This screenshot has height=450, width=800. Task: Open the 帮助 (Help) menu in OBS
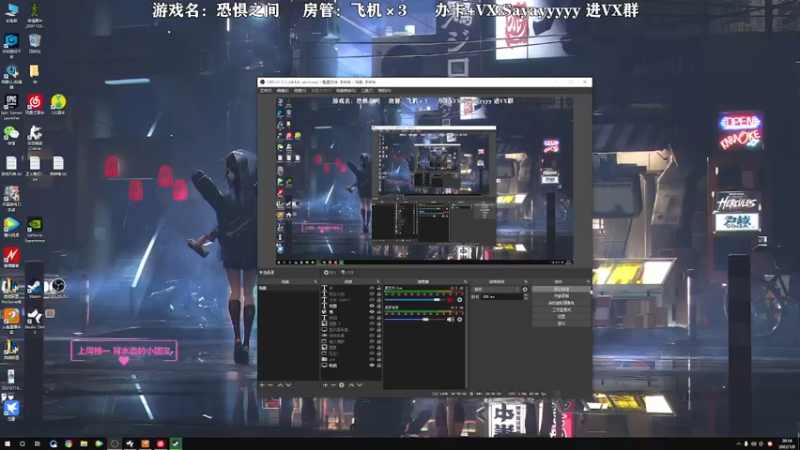pos(384,90)
